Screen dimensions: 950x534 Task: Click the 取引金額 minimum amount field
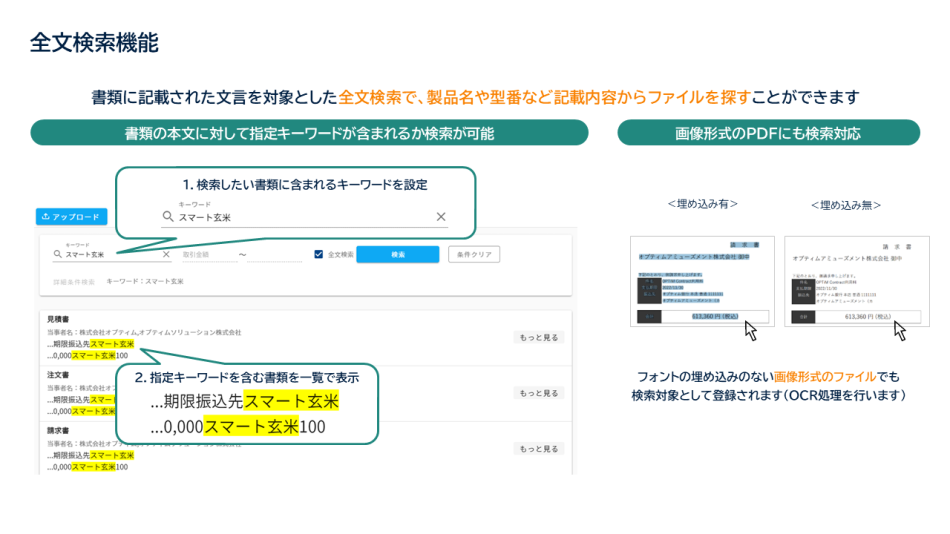click(206, 255)
